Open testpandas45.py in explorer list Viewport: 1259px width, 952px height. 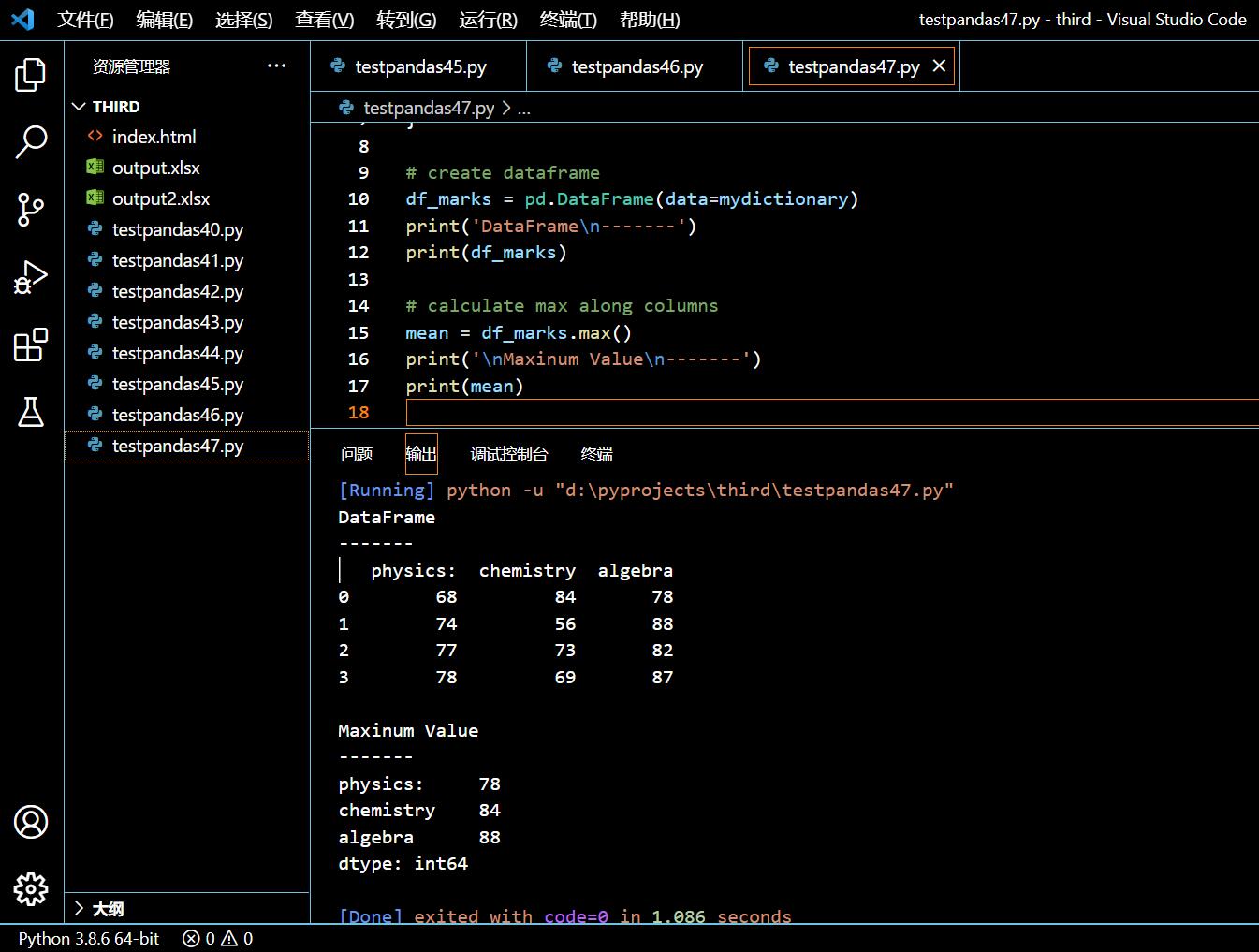(x=186, y=384)
